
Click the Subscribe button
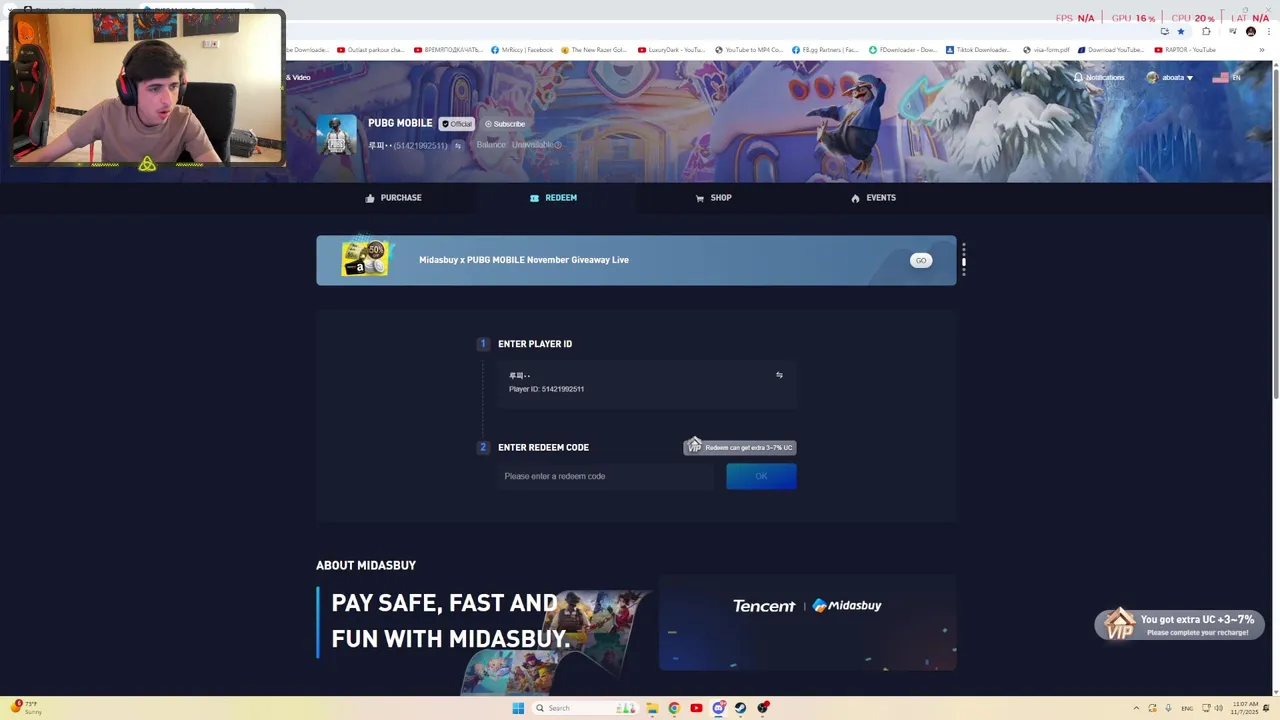(x=505, y=124)
